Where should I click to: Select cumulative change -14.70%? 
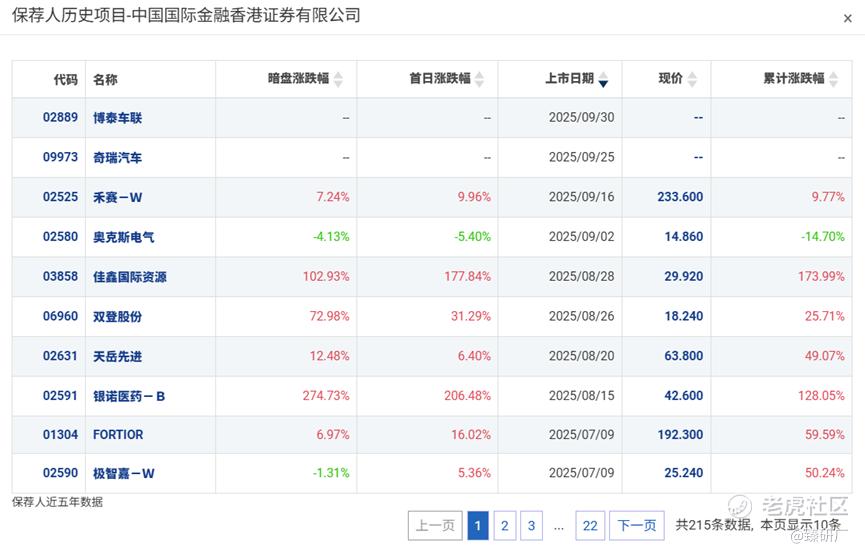(823, 237)
